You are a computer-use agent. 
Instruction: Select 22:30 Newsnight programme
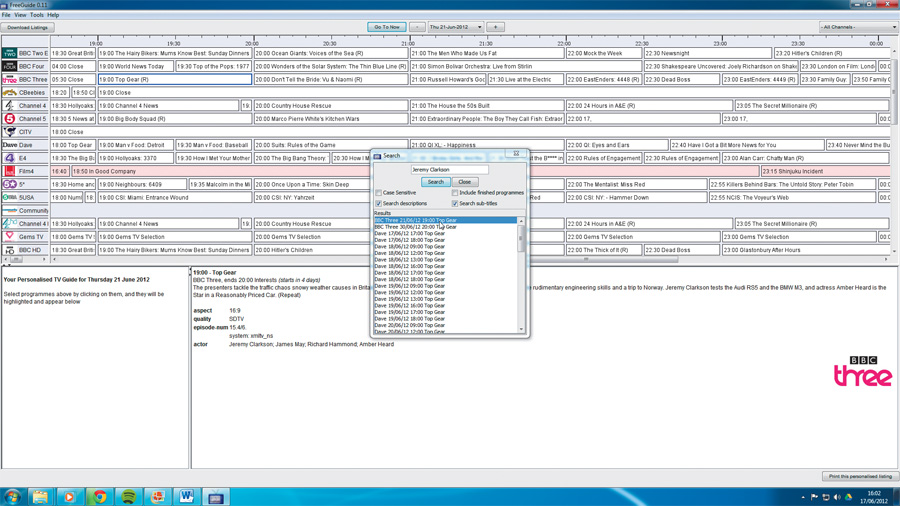coord(707,53)
